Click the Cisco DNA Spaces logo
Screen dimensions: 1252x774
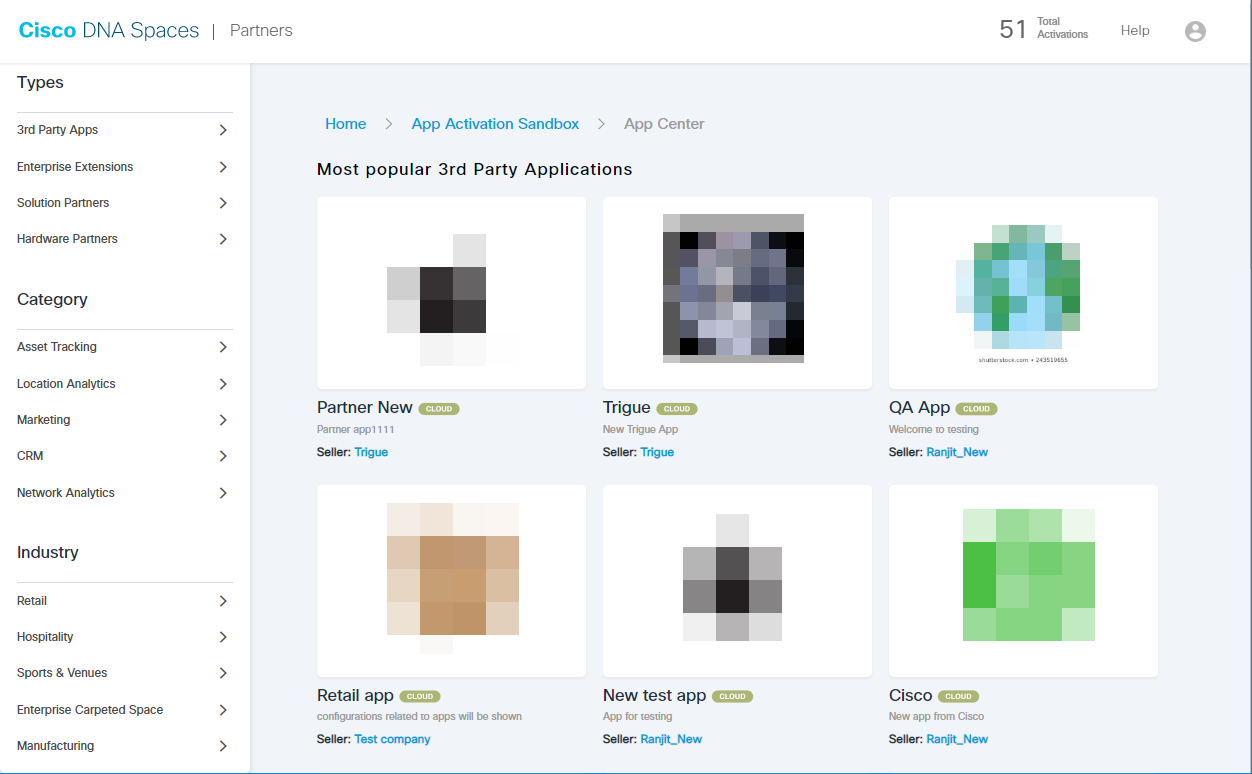click(109, 31)
